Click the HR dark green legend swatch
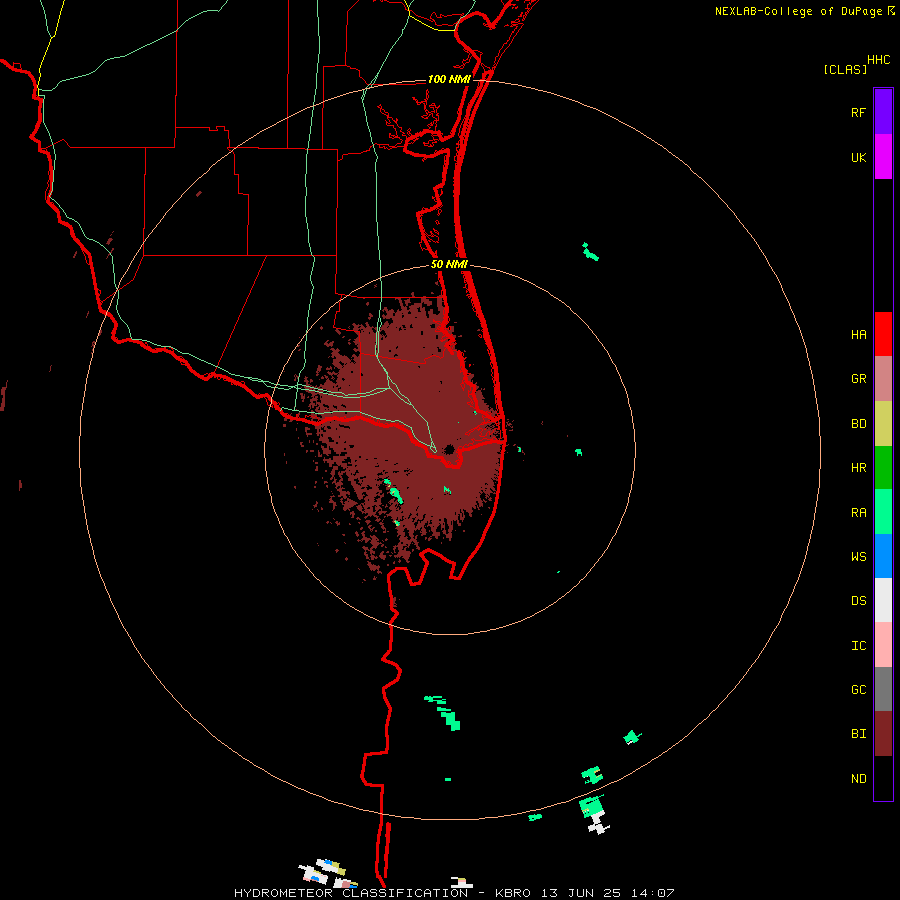 [883, 467]
